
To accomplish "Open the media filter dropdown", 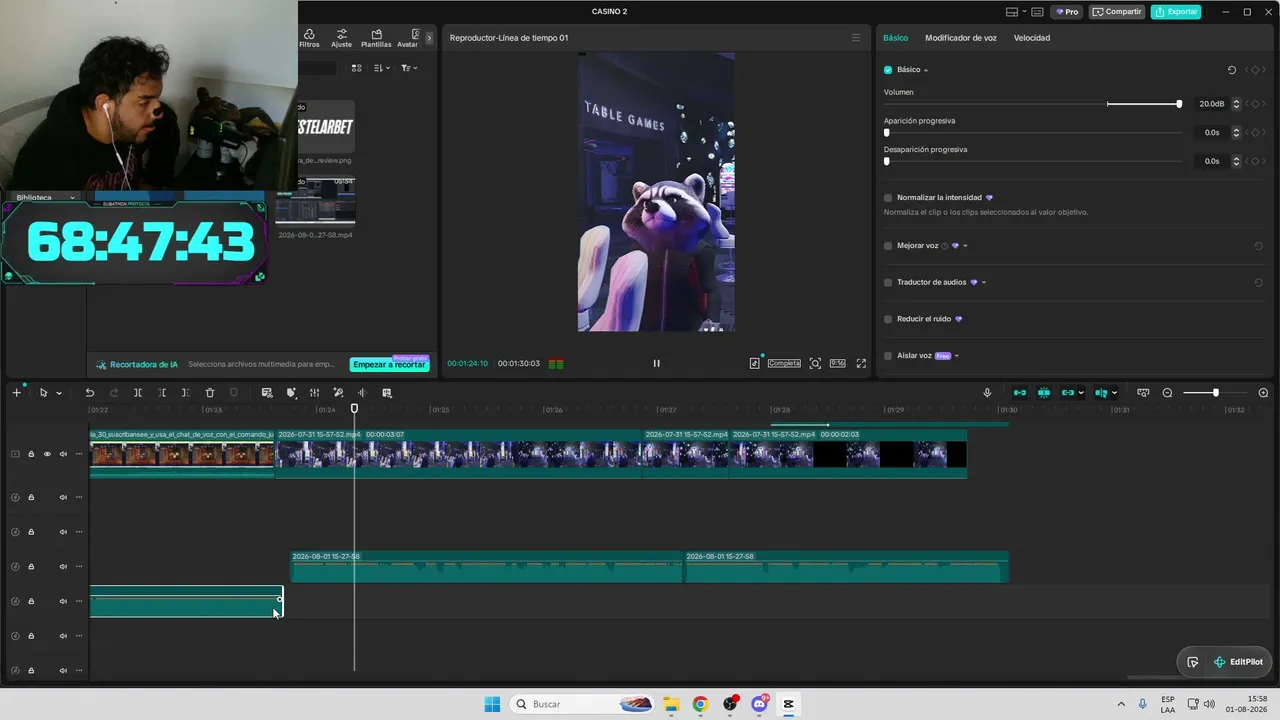I will pos(409,68).
